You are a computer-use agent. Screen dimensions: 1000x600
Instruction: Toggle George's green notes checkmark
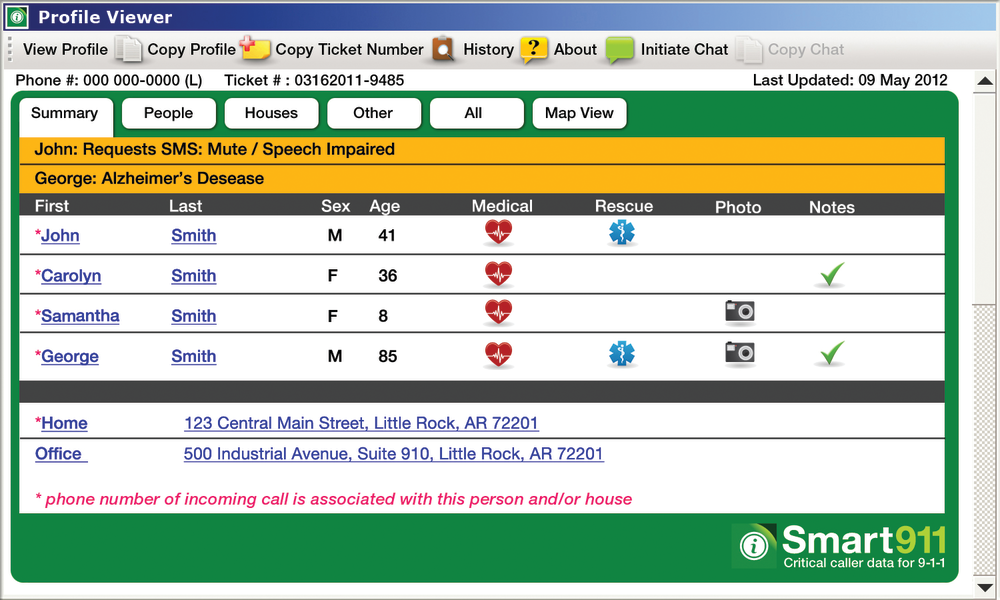point(830,352)
